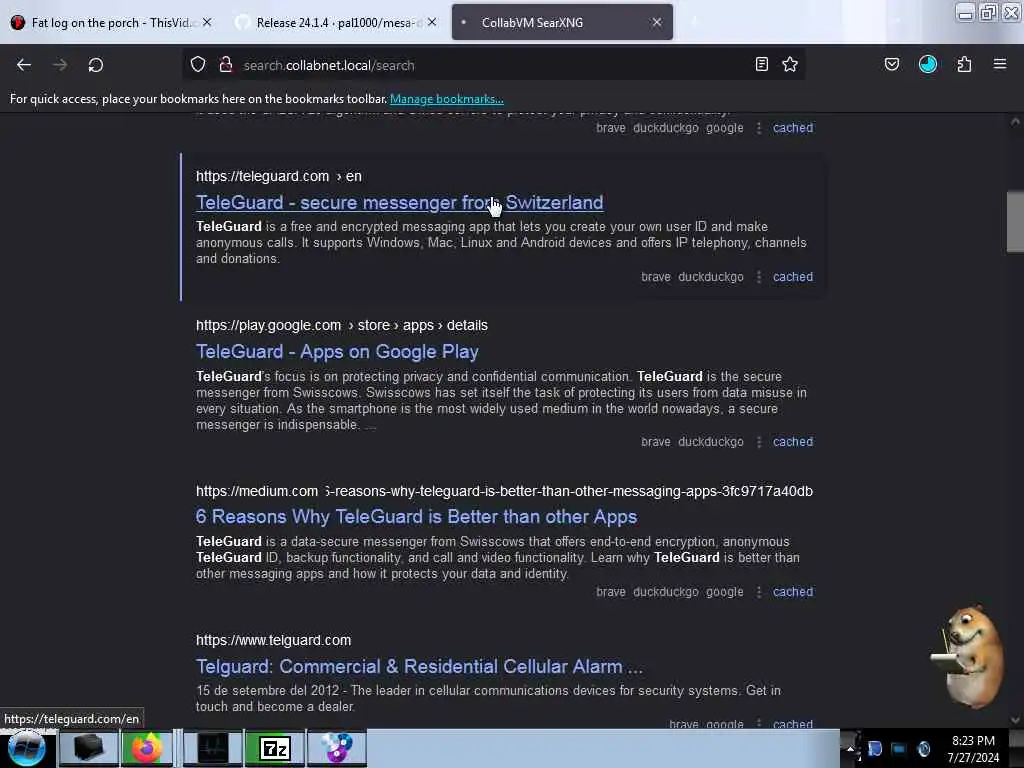Click the page scrollbar down arrow
Image resolution: width=1024 pixels, height=768 pixels.
coord(1015,720)
